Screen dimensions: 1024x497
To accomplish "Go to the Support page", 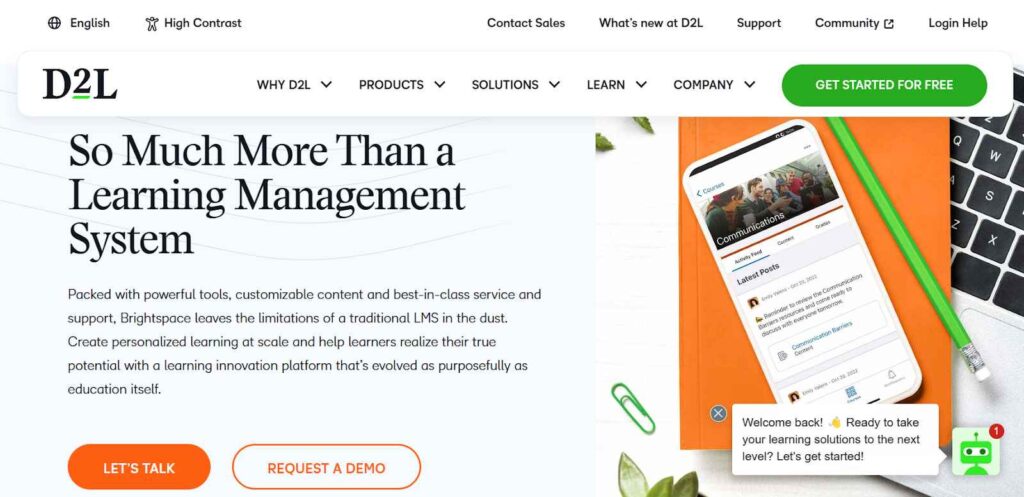I will [759, 23].
